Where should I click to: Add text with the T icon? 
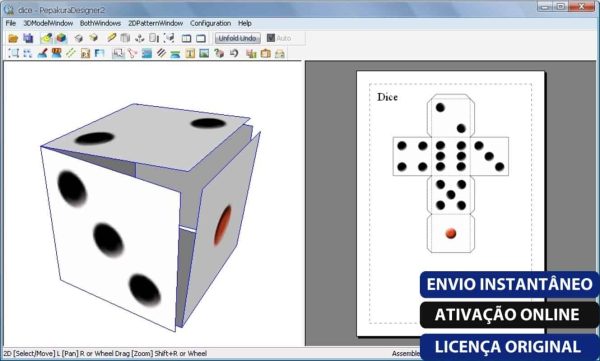tap(190, 53)
